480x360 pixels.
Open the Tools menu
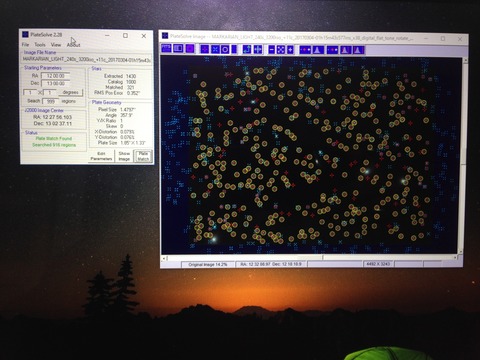[40, 44]
